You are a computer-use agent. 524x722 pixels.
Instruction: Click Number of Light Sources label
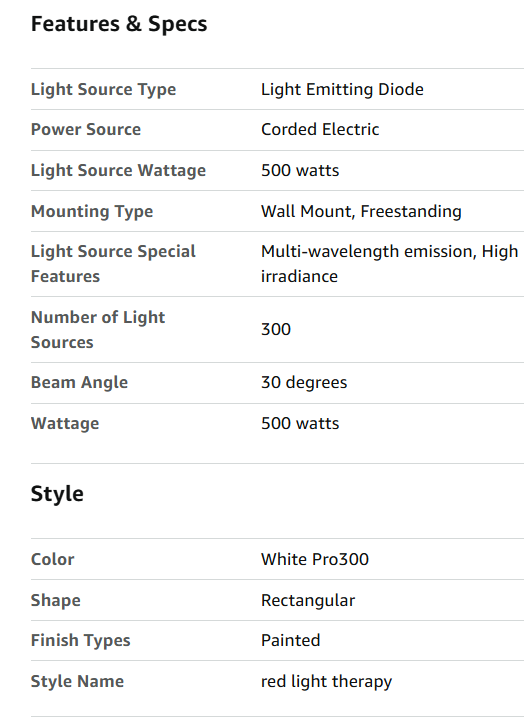98,330
